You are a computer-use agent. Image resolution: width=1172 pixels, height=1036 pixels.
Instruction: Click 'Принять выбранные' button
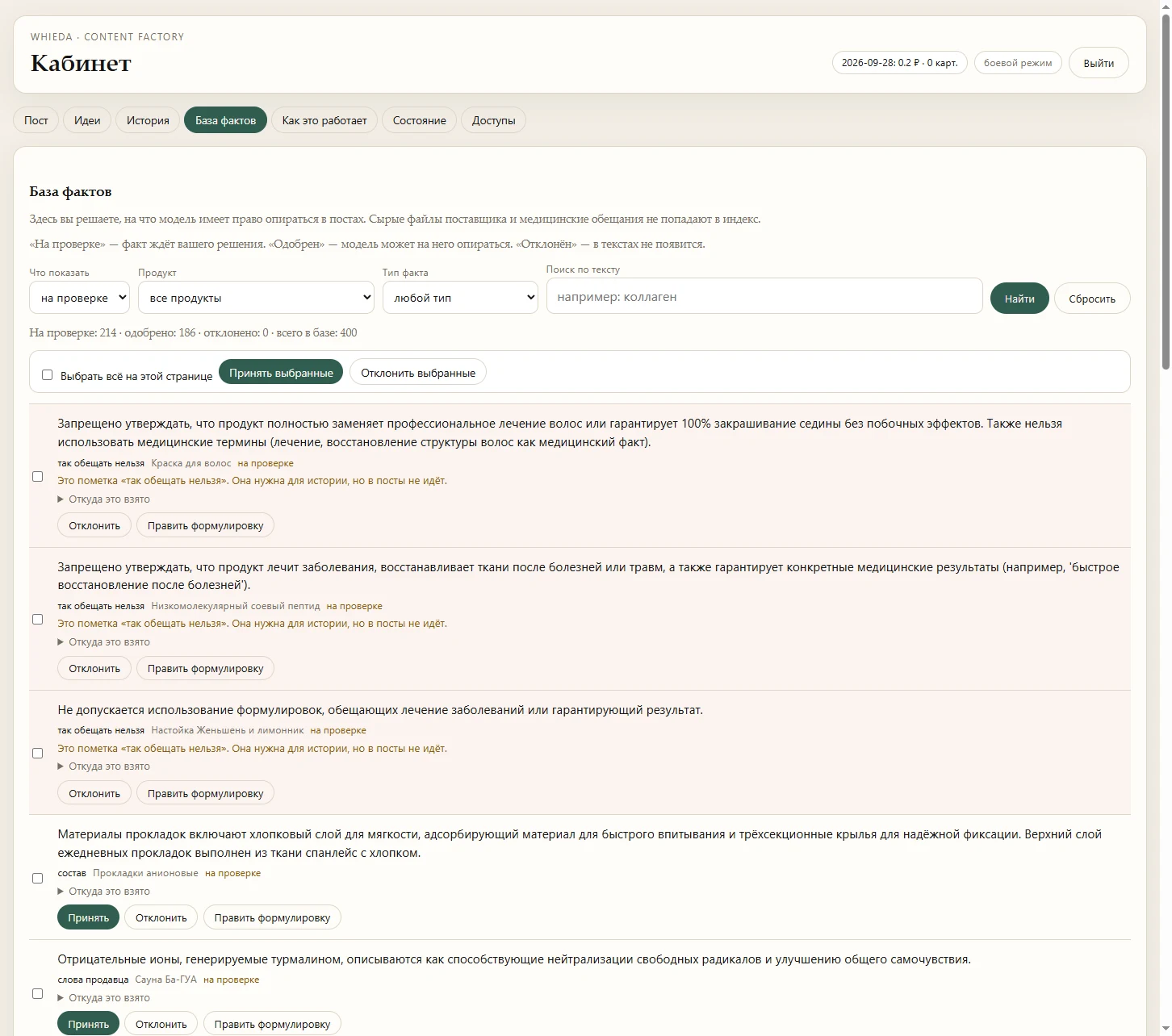(x=281, y=373)
